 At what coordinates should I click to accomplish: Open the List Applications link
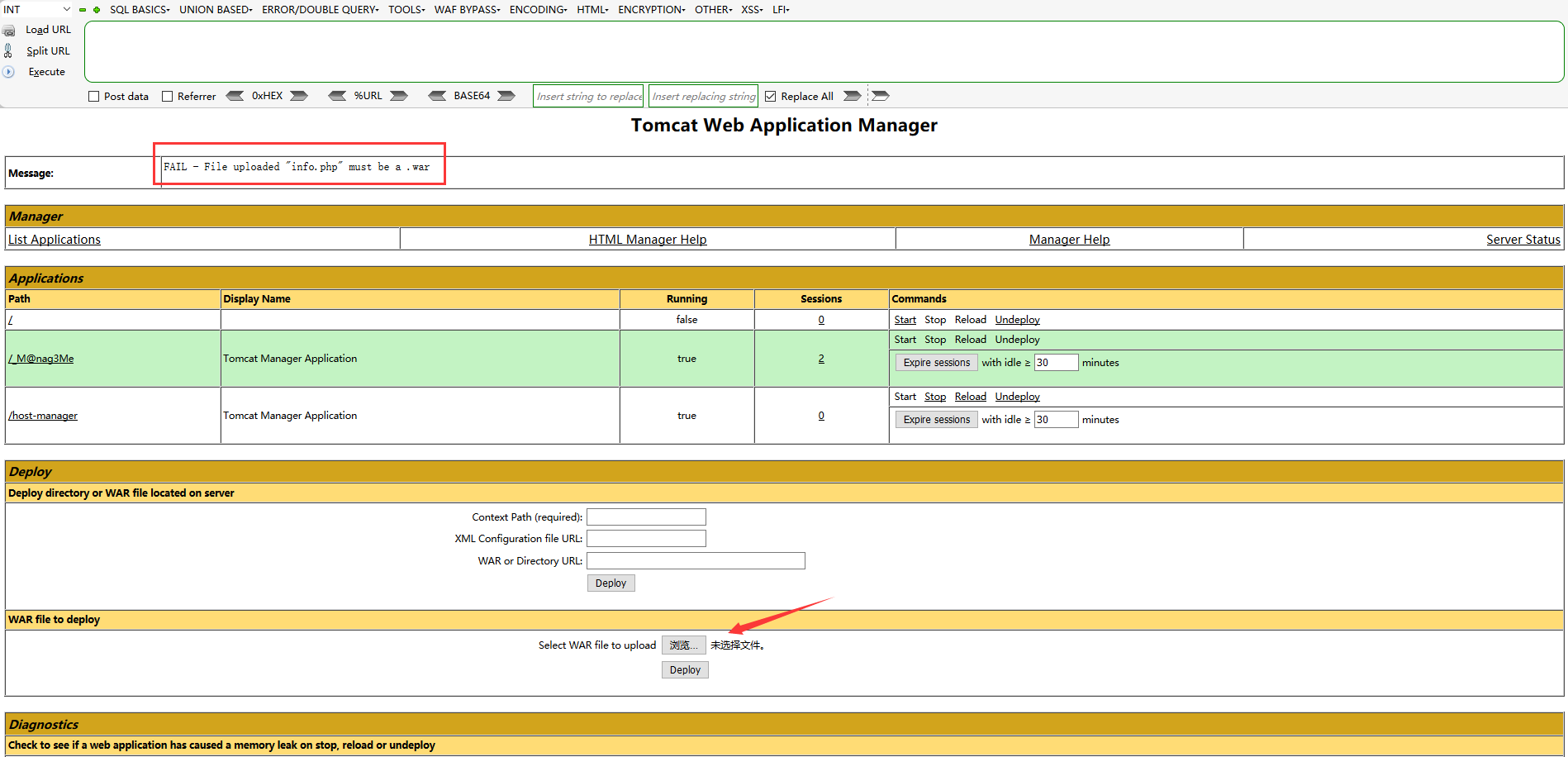click(x=55, y=240)
